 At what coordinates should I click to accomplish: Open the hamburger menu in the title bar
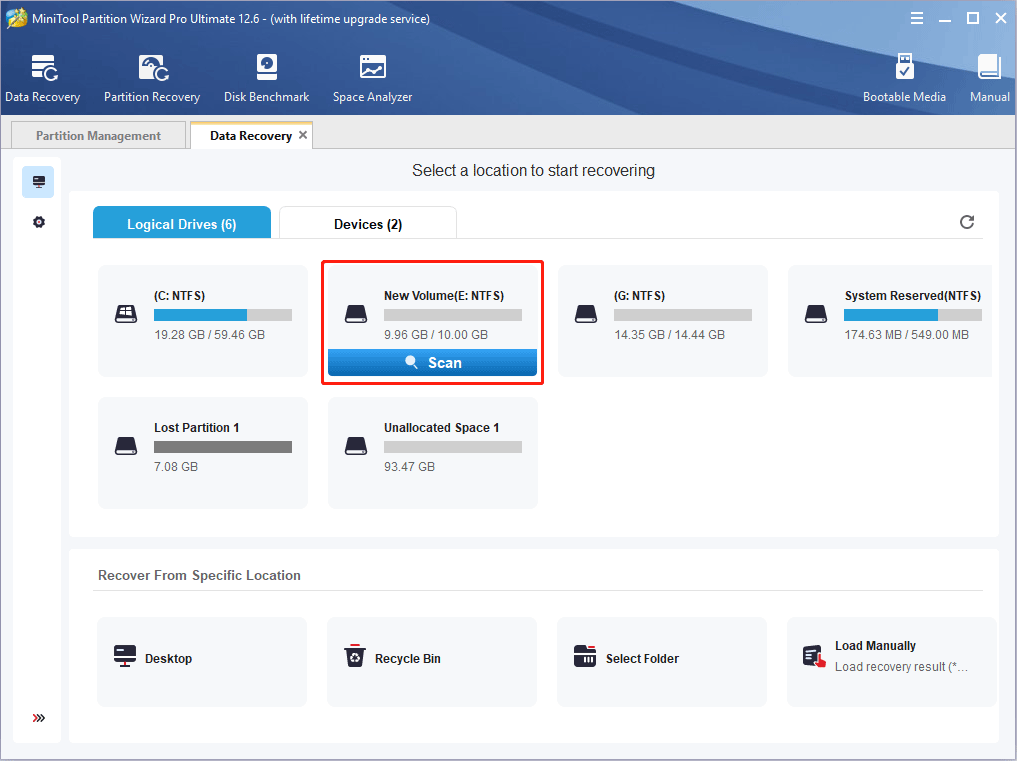point(917,18)
